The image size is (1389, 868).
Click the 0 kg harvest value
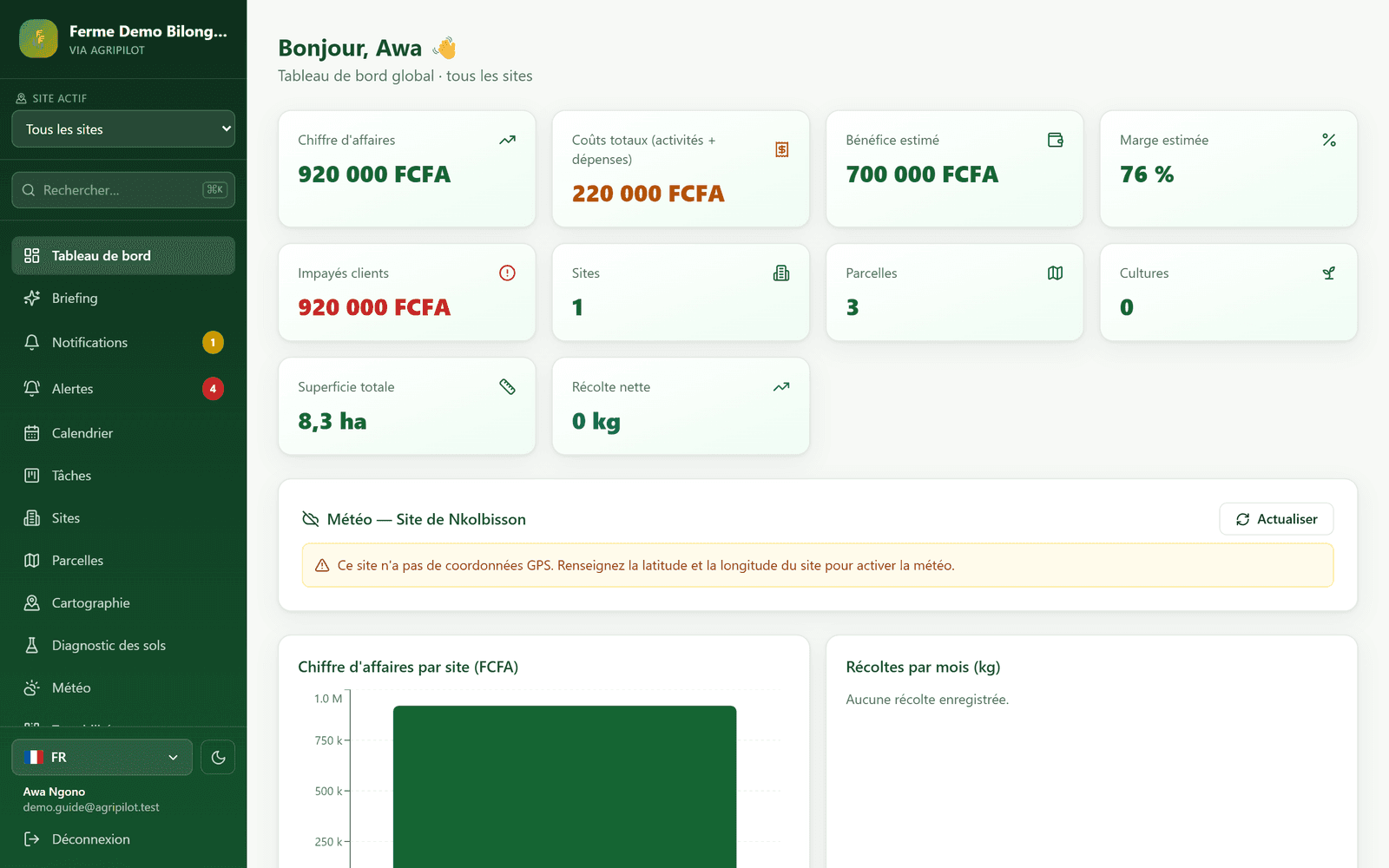click(x=596, y=422)
